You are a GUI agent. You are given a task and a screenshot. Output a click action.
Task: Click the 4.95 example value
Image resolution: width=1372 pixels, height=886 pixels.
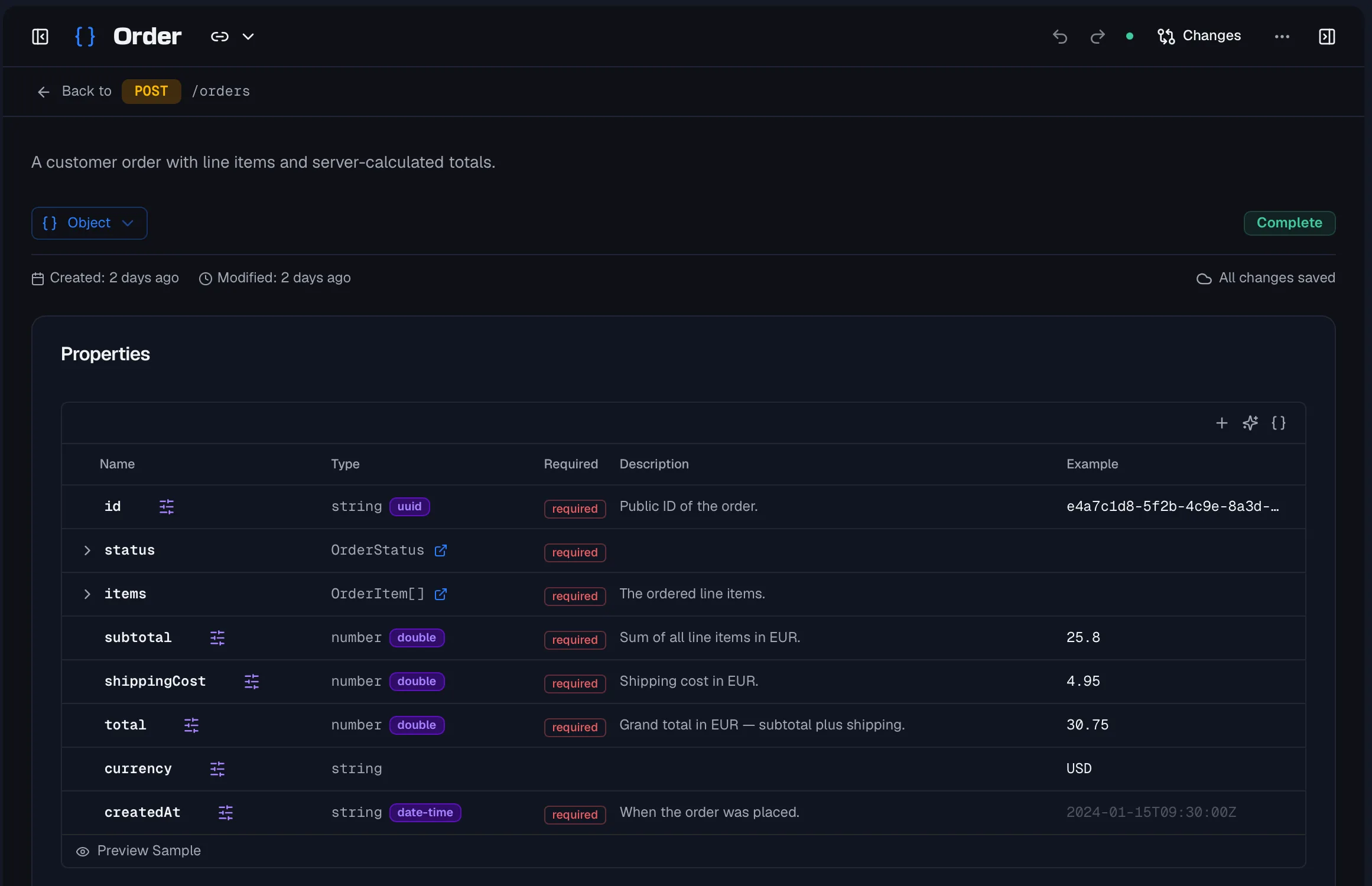1083,682
